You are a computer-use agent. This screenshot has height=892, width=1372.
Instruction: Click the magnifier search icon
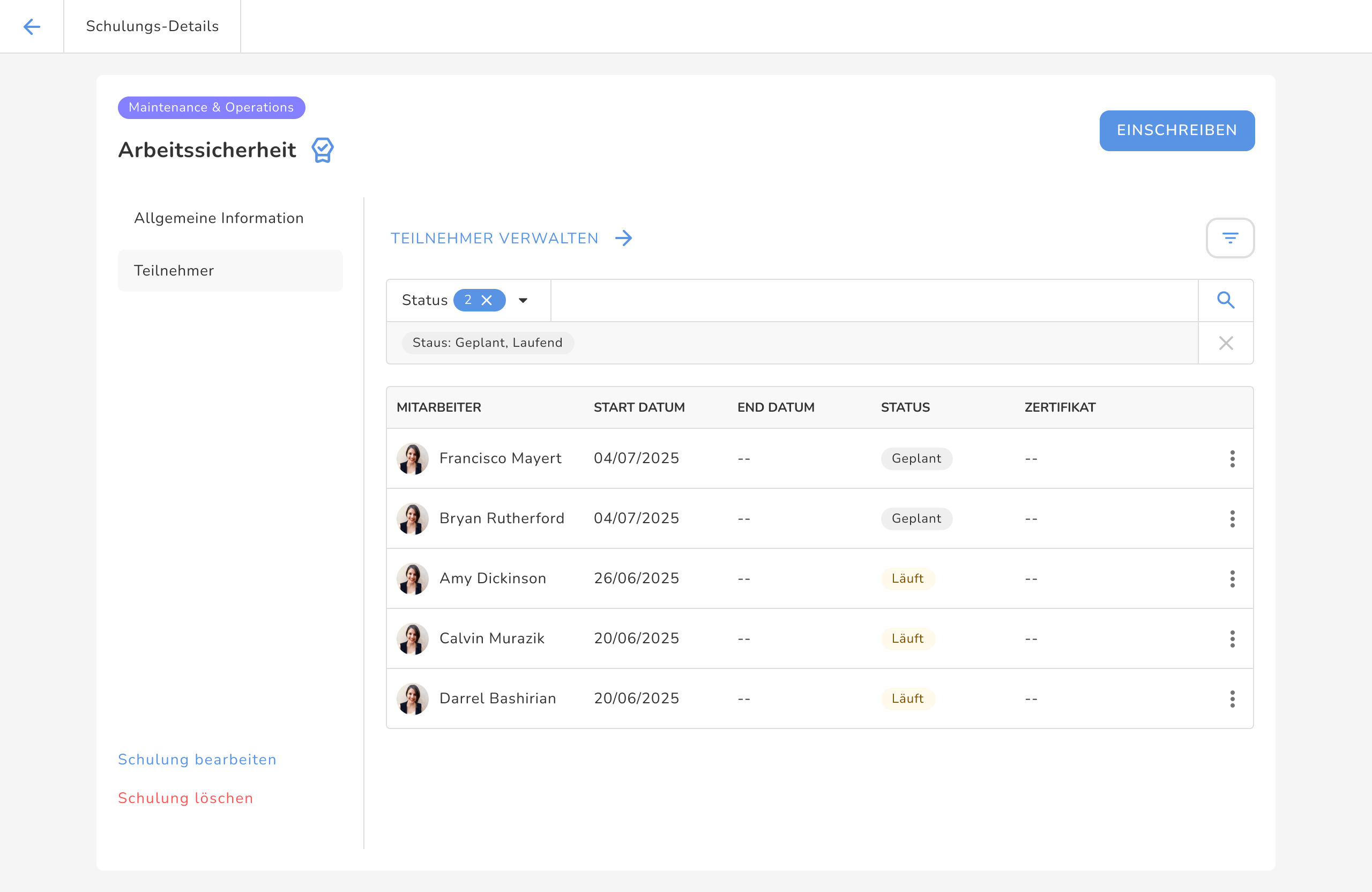click(x=1225, y=300)
